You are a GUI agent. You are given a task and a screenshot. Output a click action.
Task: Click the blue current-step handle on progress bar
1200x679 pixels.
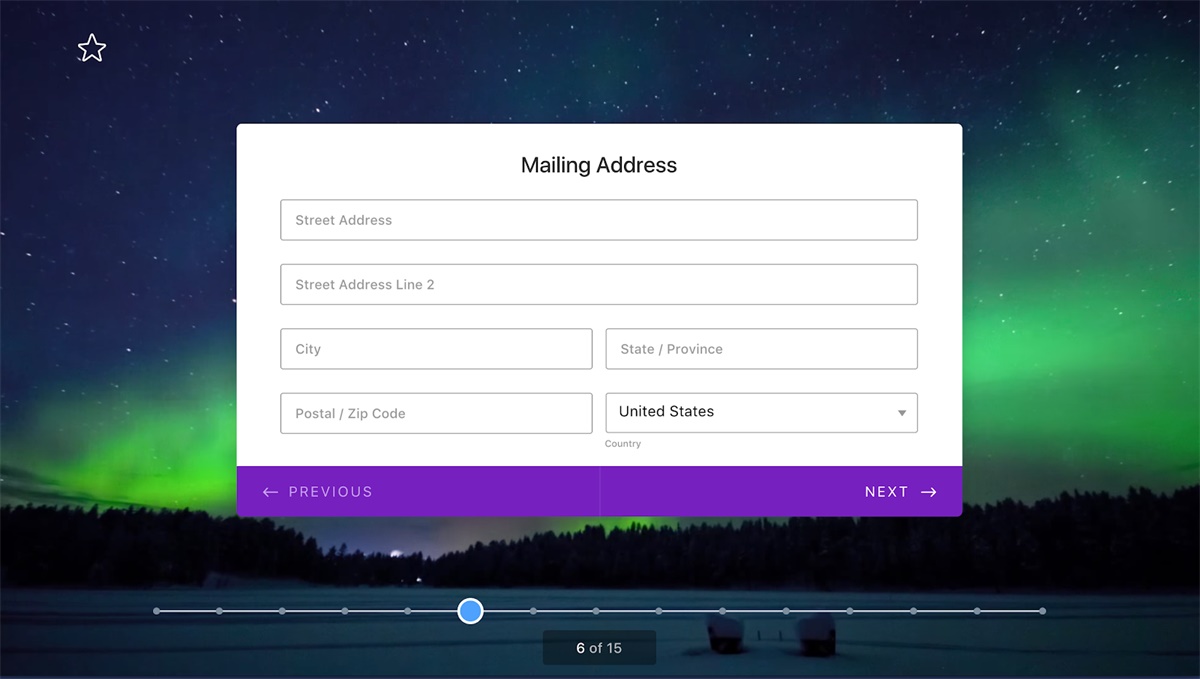coord(470,611)
